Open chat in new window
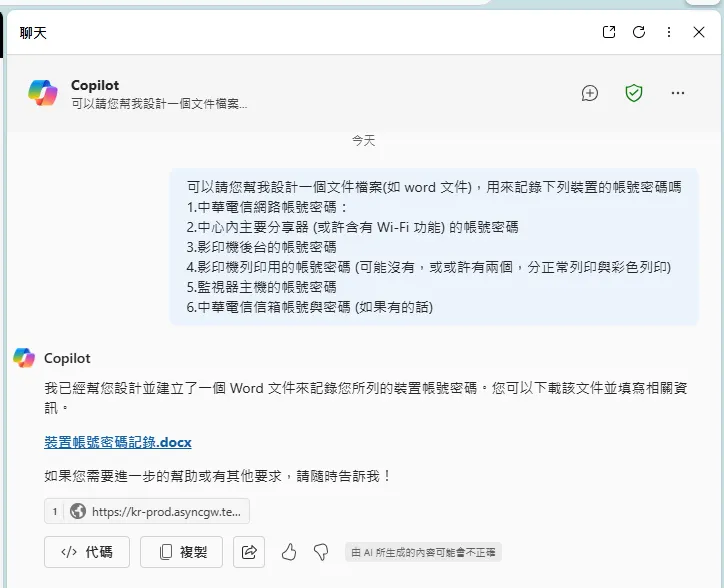The width and height of the screenshot is (724, 588). tap(609, 32)
